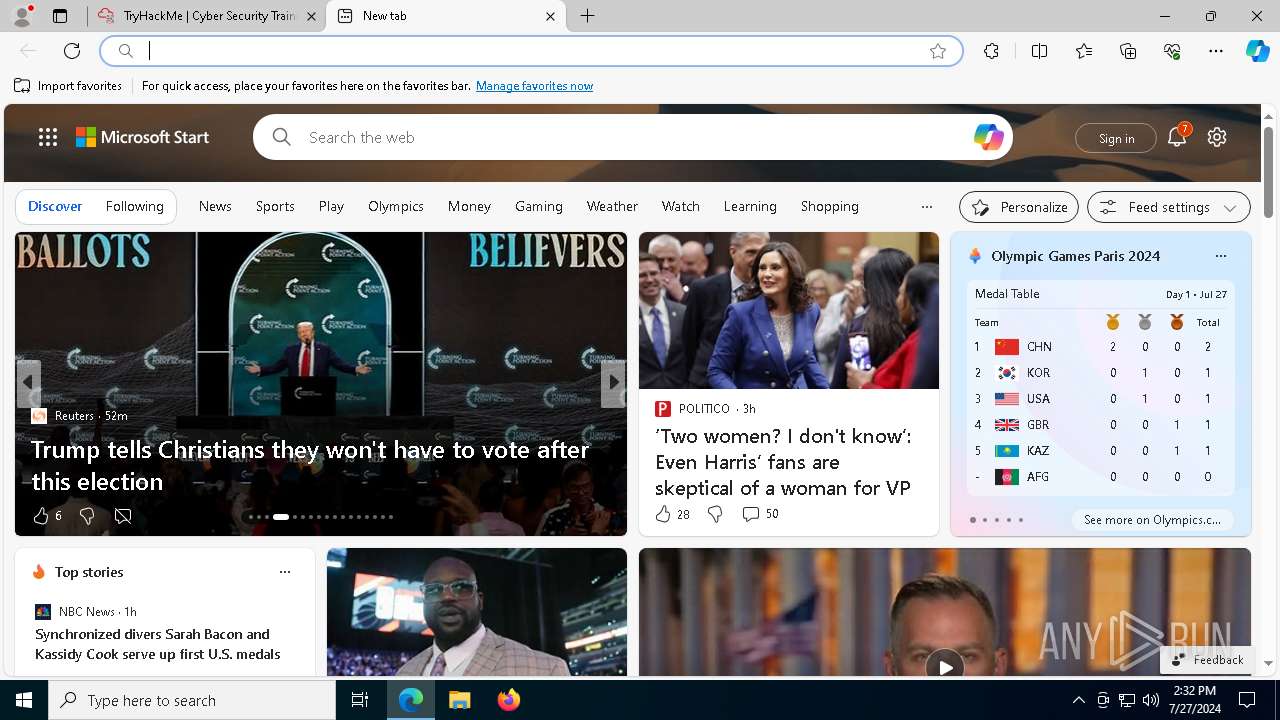Open Split screen icon in toolbar
This screenshot has width=1280, height=720.
1040,51
